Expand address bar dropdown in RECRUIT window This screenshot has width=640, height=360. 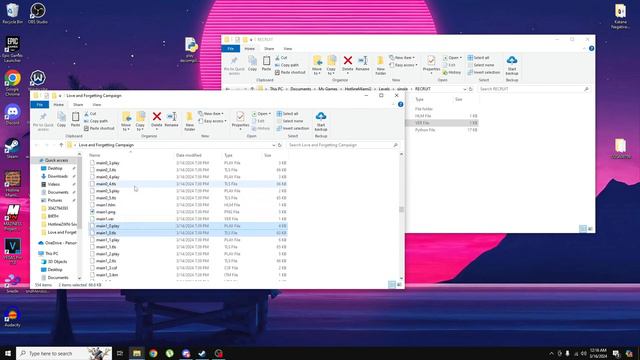(x=464, y=89)
